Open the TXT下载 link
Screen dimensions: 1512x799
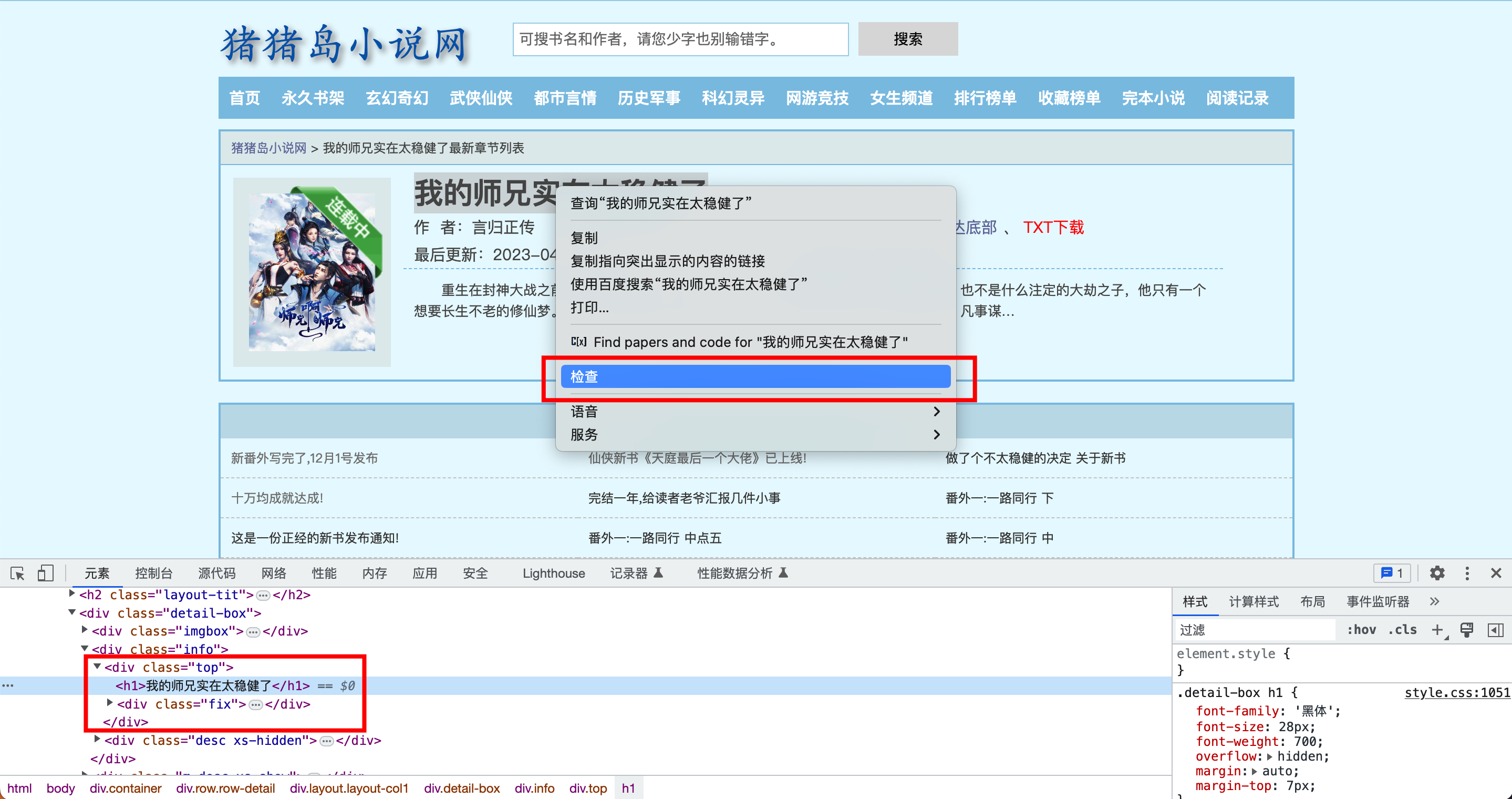tap(1053, 228)
